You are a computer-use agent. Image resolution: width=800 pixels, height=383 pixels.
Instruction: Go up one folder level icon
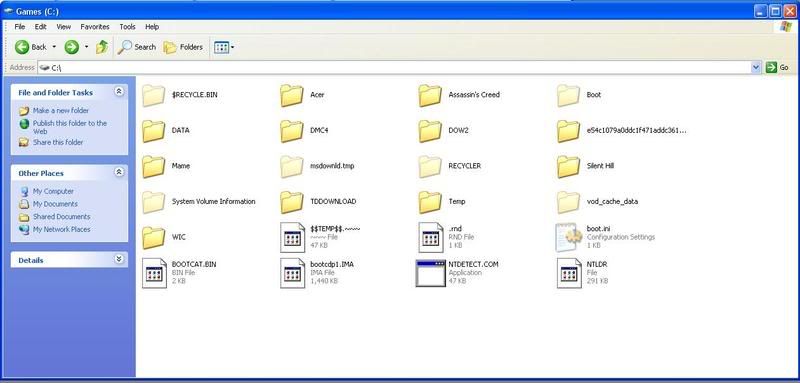pos(102,47)
